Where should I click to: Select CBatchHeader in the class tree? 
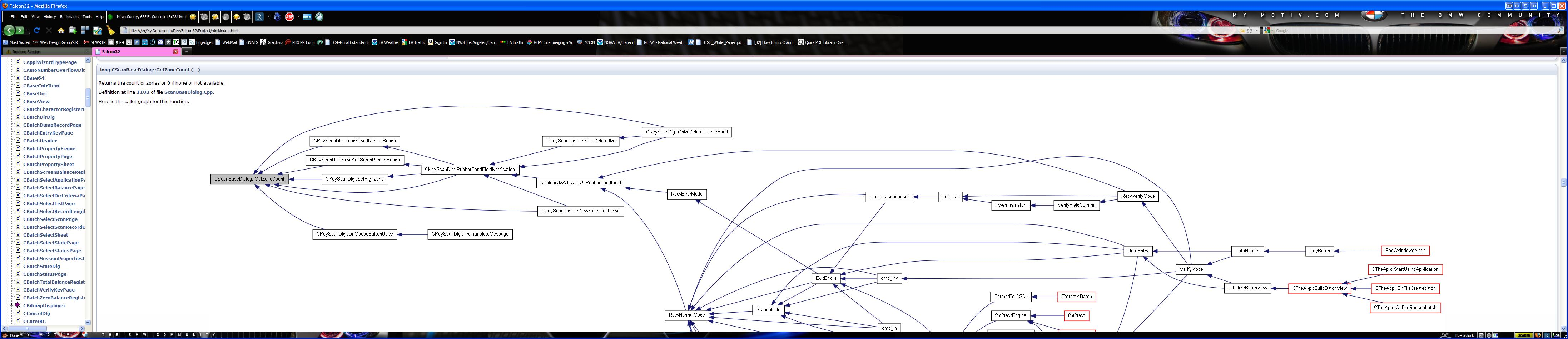(40, 141)
